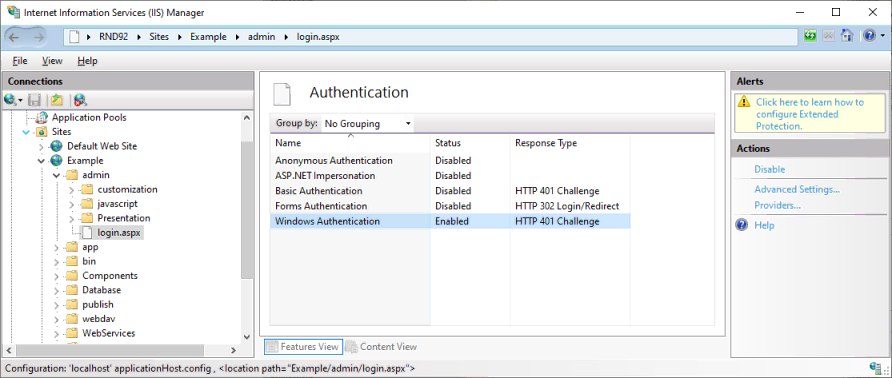Viewport: 892px width, 378px height.
Task: Click the IIS Manager title bar icon
Action: pyautogui.click(x=13, y=12)
